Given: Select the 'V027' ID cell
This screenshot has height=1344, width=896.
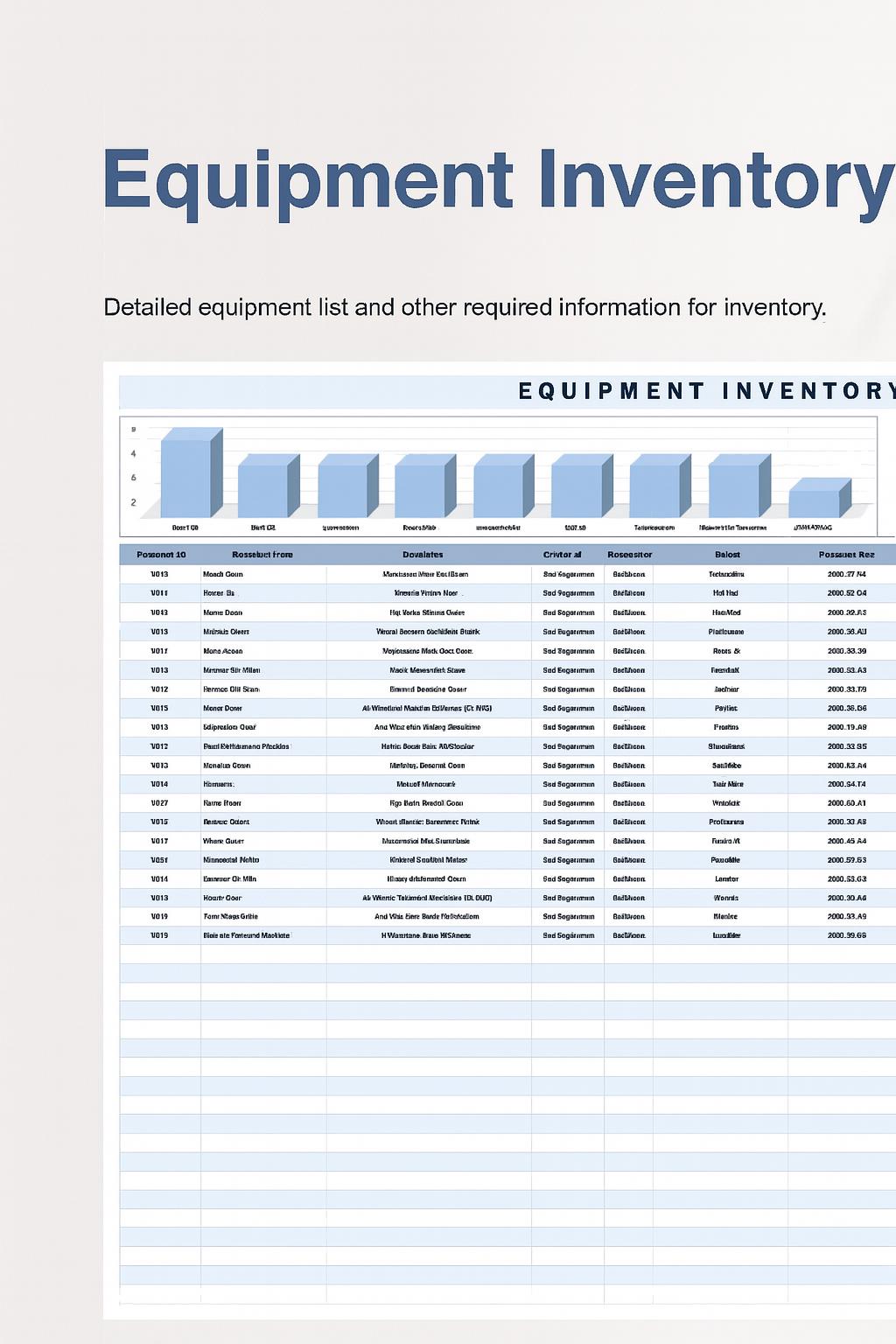Looking at the screenshot, I should point(159,803).
